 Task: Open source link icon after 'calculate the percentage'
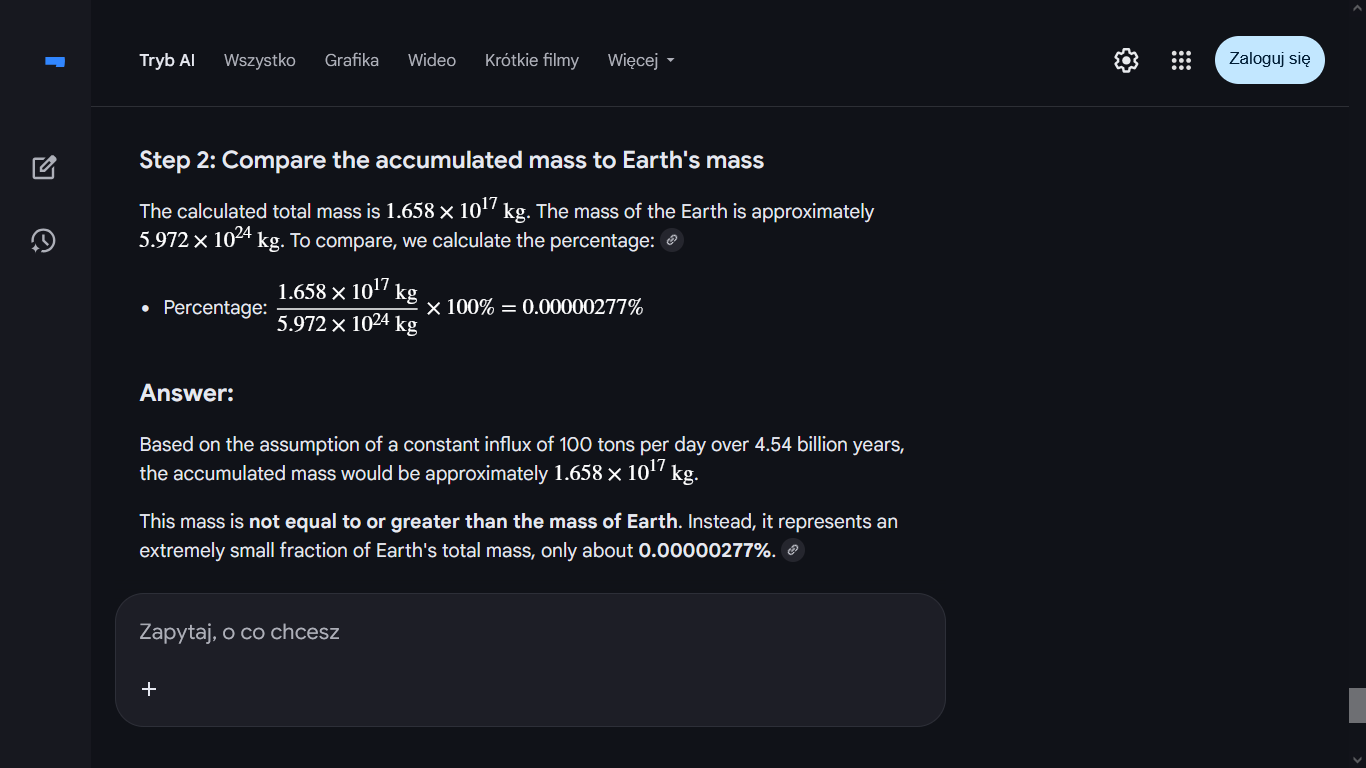pos(672,241)
